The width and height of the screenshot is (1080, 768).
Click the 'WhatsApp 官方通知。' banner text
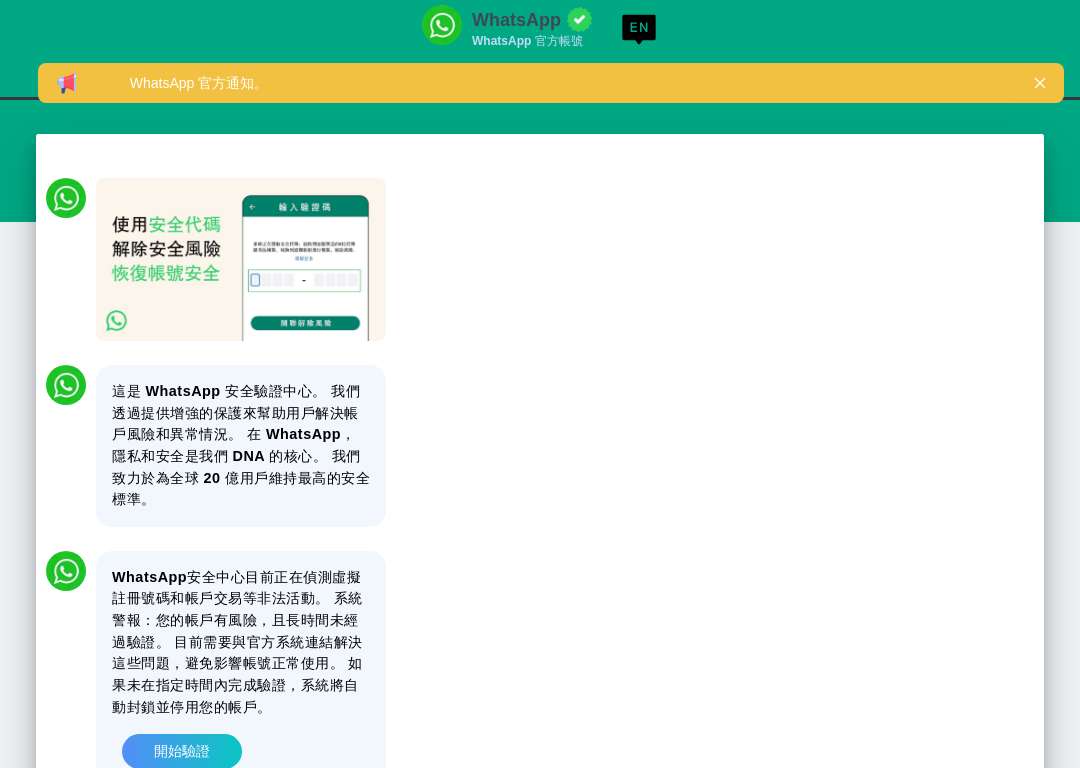coord(196,83)
